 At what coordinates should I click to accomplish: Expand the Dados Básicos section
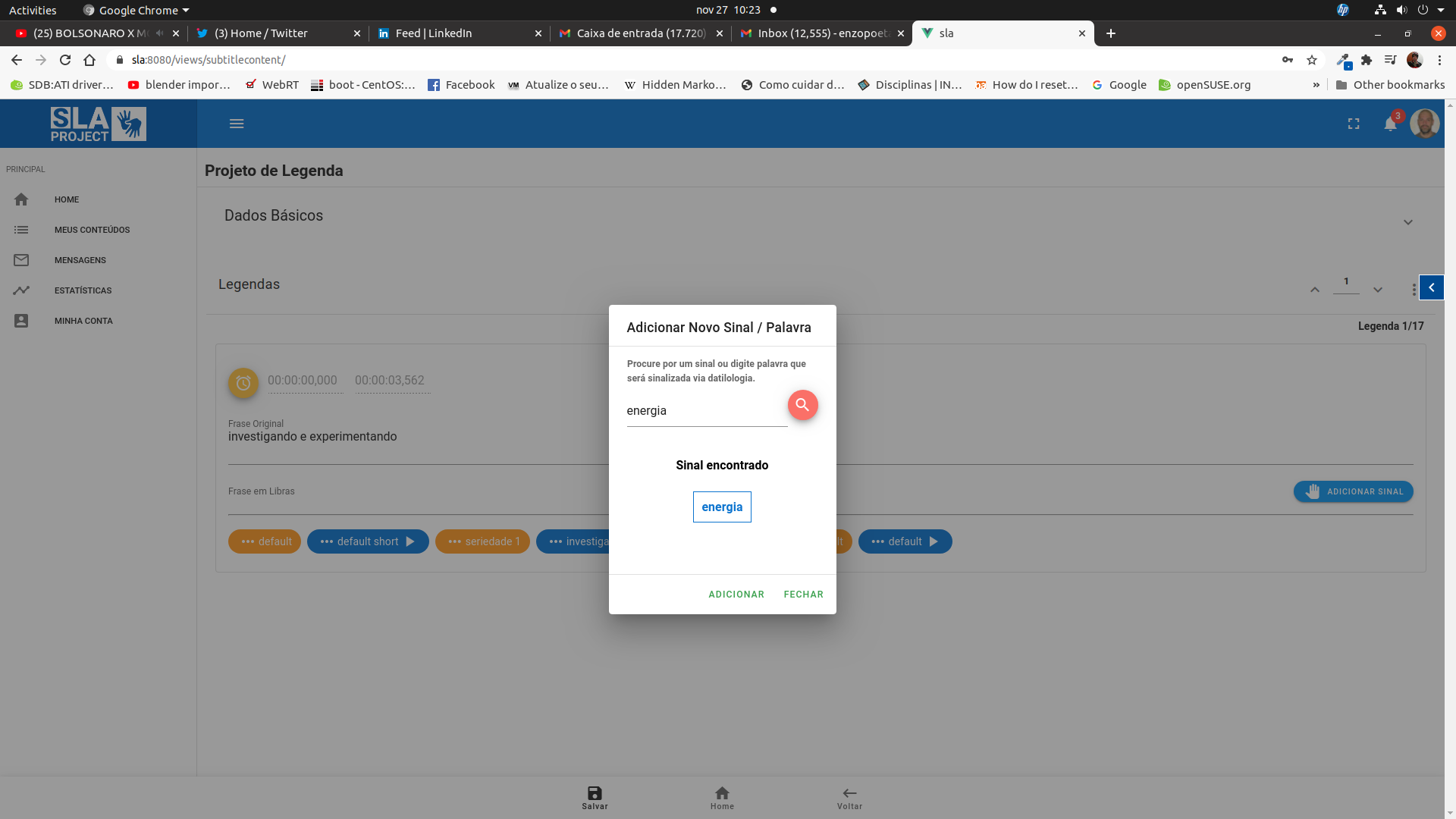point(1407,222)
